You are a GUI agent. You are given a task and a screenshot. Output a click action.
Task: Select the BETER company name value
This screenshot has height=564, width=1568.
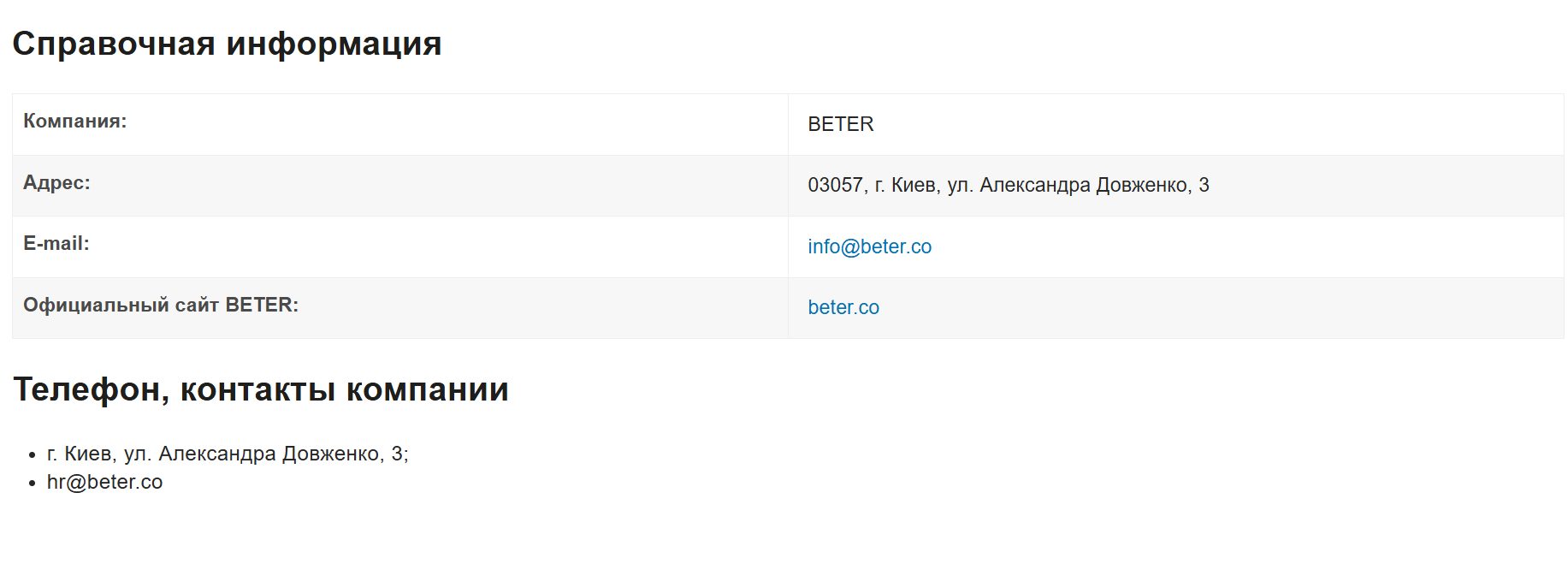(x=840, y=124)
